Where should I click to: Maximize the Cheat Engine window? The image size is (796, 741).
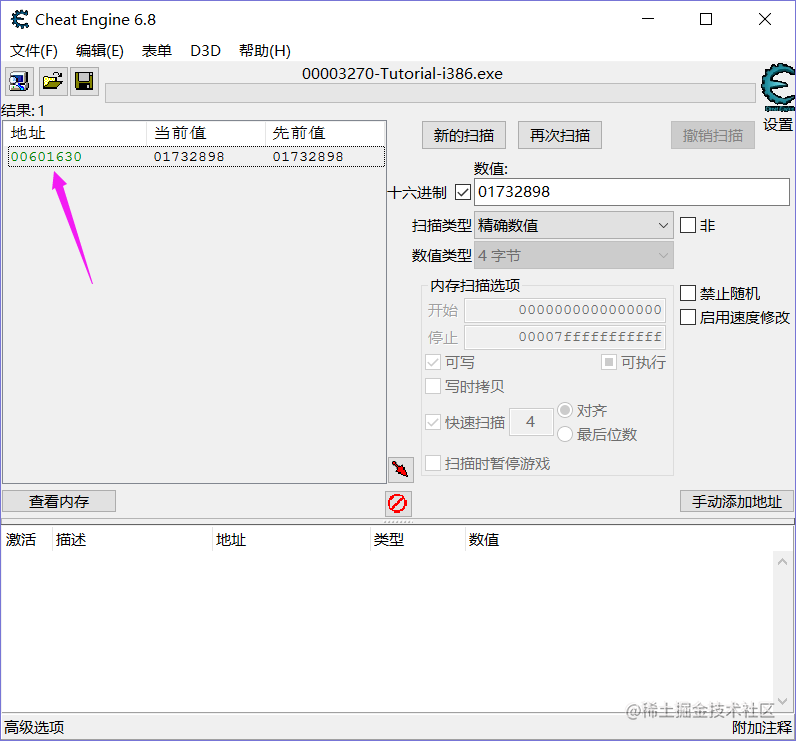tap(706, 19)
